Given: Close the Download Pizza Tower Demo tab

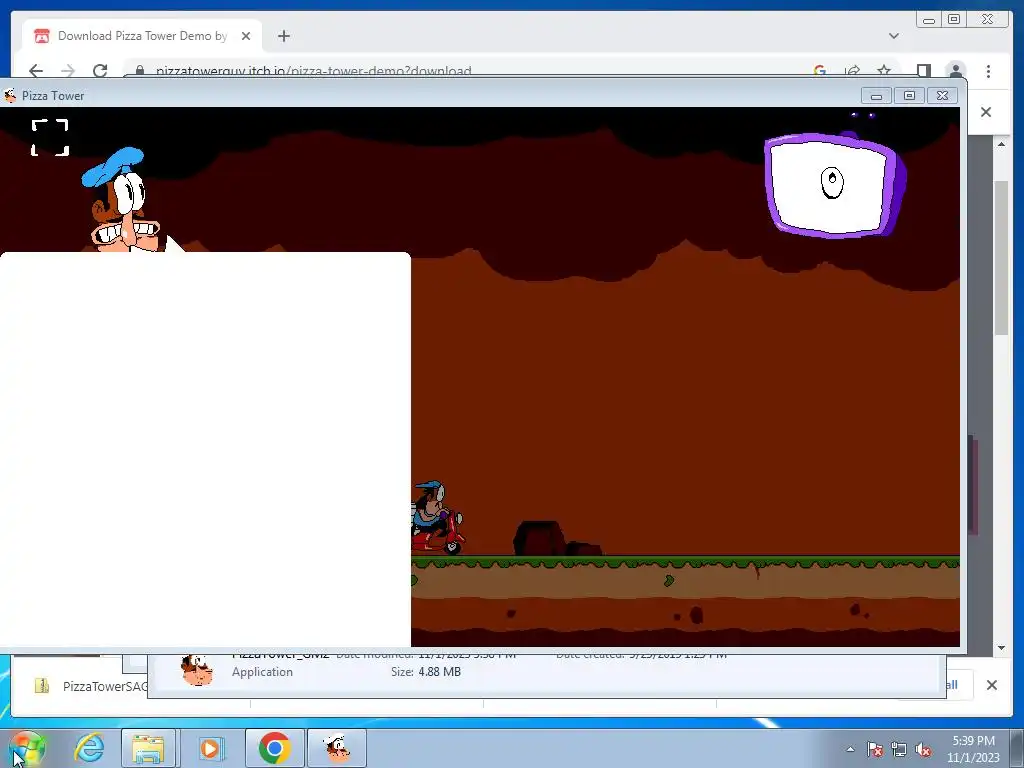Looking at the screenshot, I should (246, 36).
